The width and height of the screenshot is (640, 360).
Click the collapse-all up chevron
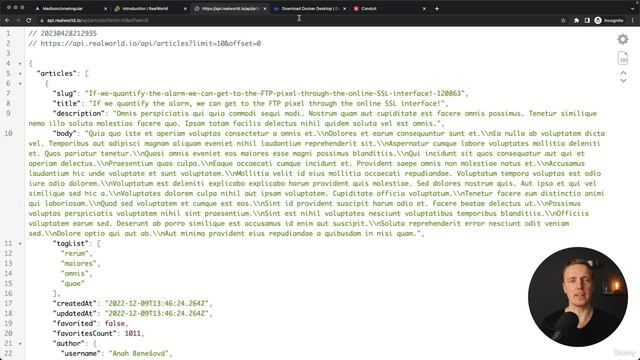pos(623,73)
